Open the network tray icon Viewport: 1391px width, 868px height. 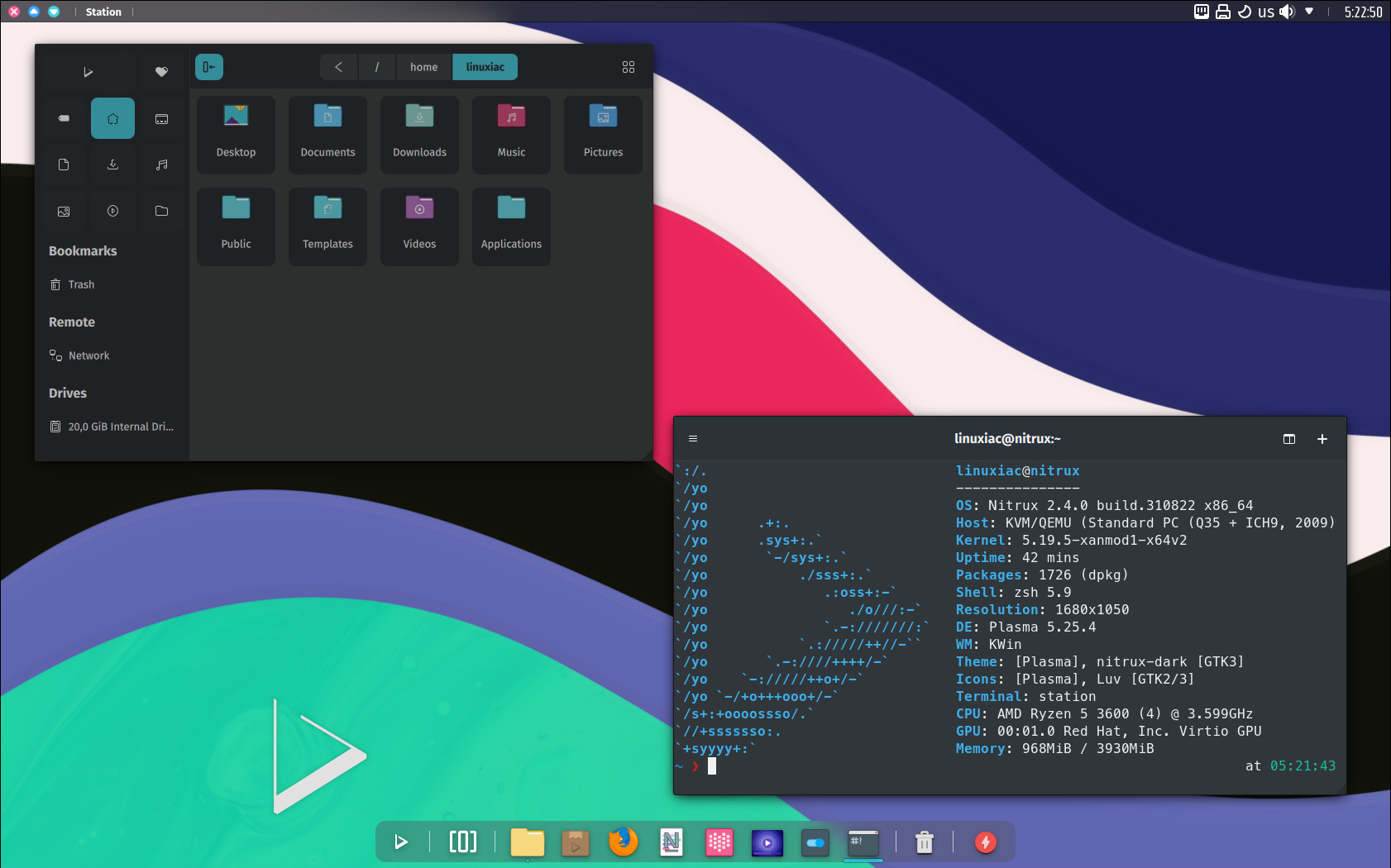pos(1202,12)
